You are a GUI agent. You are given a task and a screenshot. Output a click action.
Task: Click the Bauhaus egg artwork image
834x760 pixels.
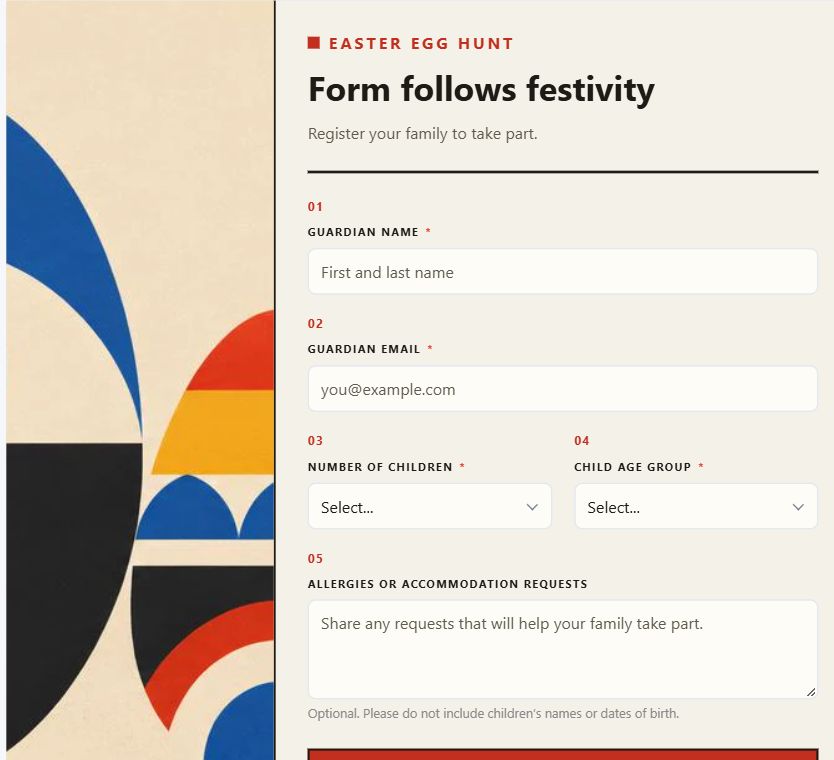[x=140, y=380]
